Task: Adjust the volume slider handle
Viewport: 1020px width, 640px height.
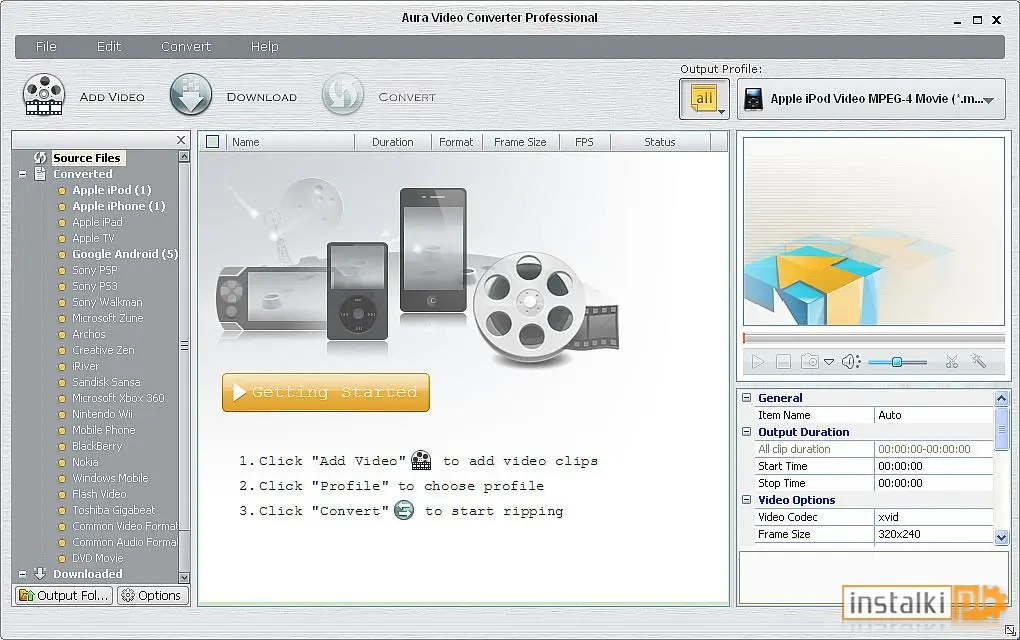Action: [x=896, y=362]
